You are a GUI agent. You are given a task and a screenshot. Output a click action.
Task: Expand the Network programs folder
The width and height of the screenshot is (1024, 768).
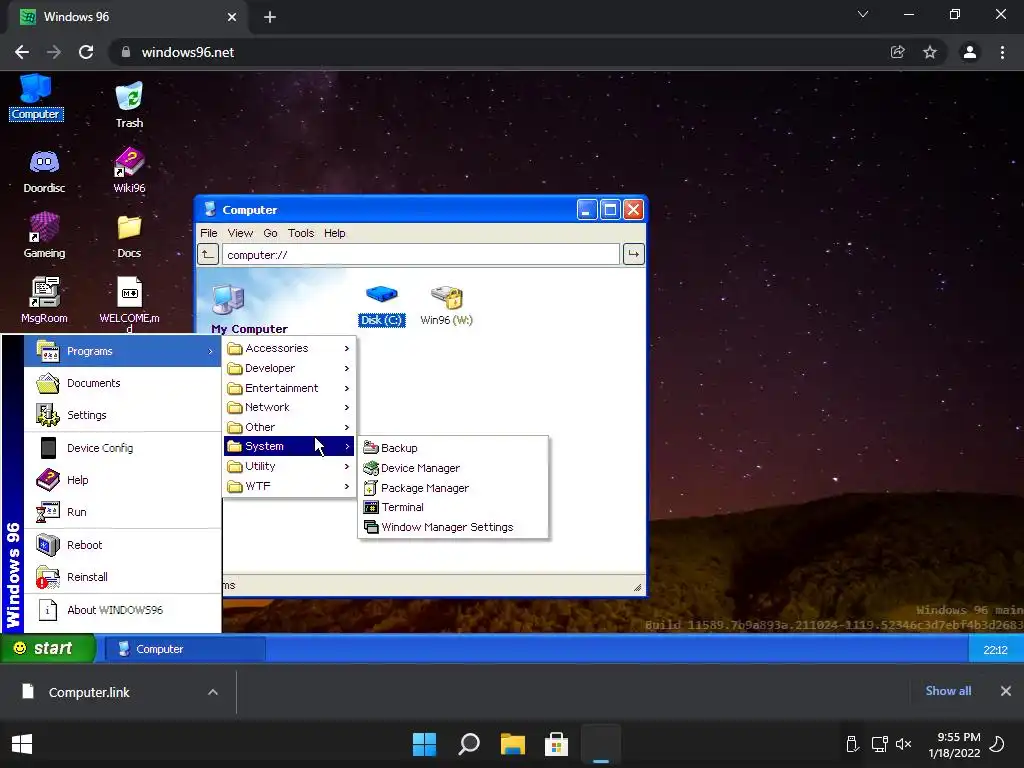289,408
